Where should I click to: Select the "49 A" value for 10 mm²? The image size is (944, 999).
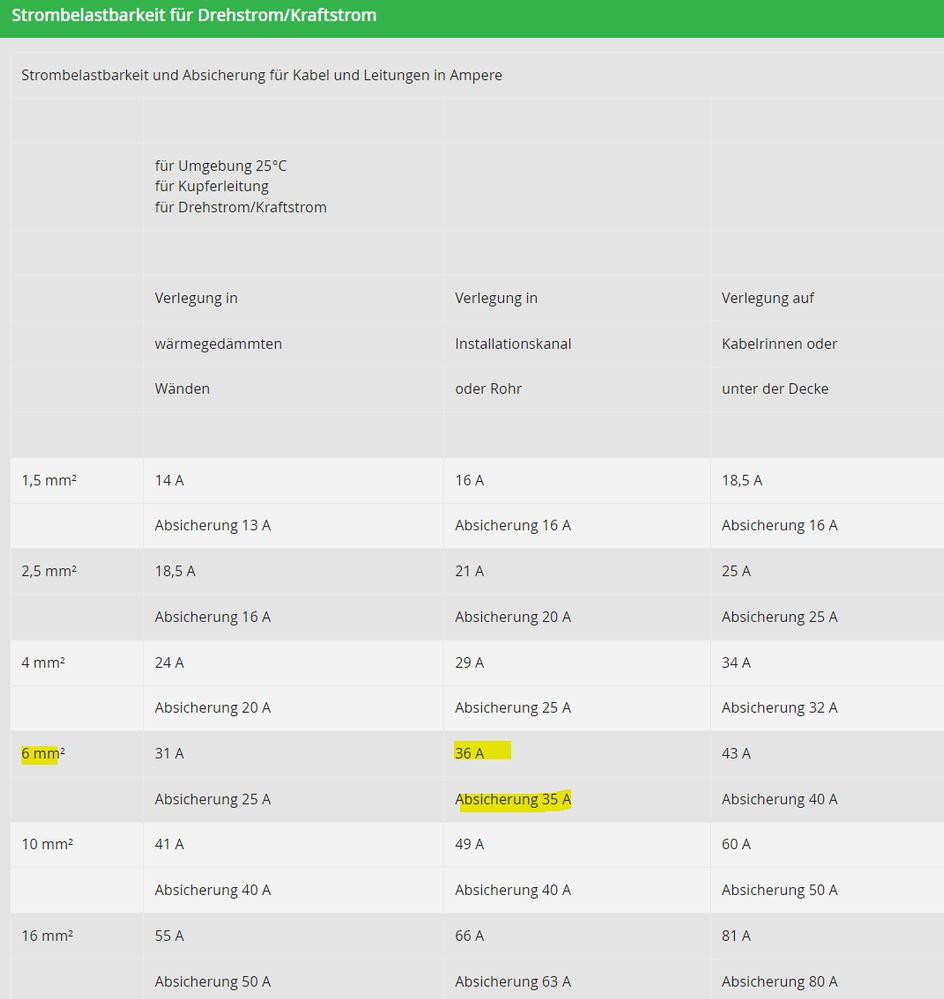470,844
